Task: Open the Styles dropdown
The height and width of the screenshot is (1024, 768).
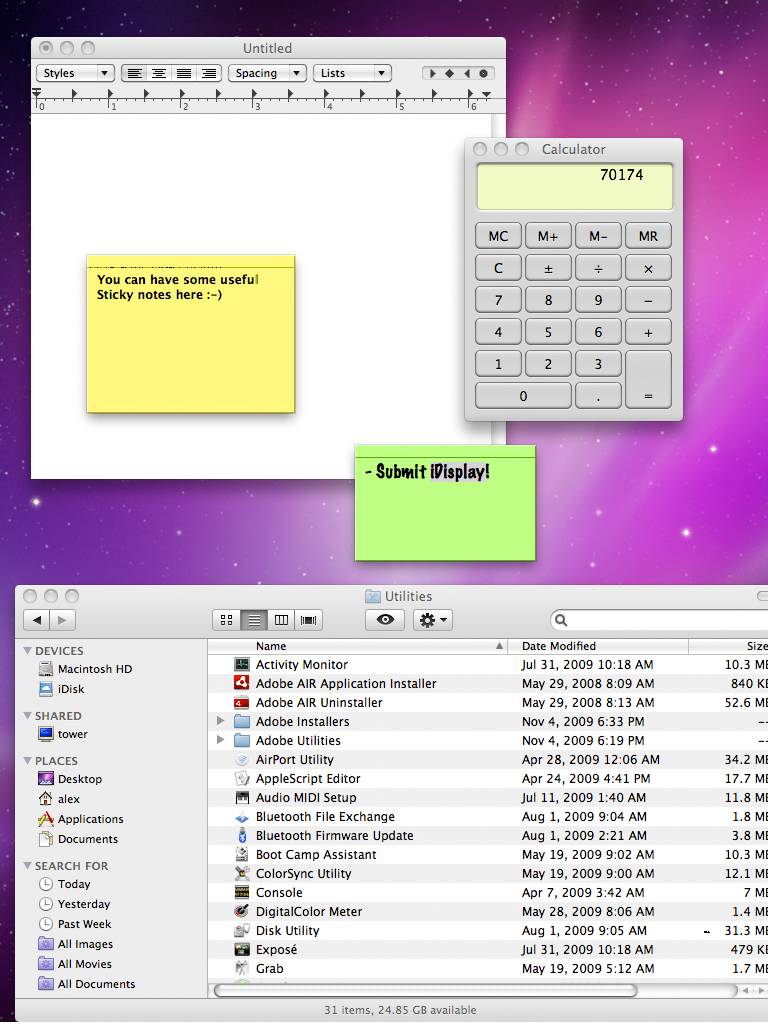Action: [x=75, y=73]
